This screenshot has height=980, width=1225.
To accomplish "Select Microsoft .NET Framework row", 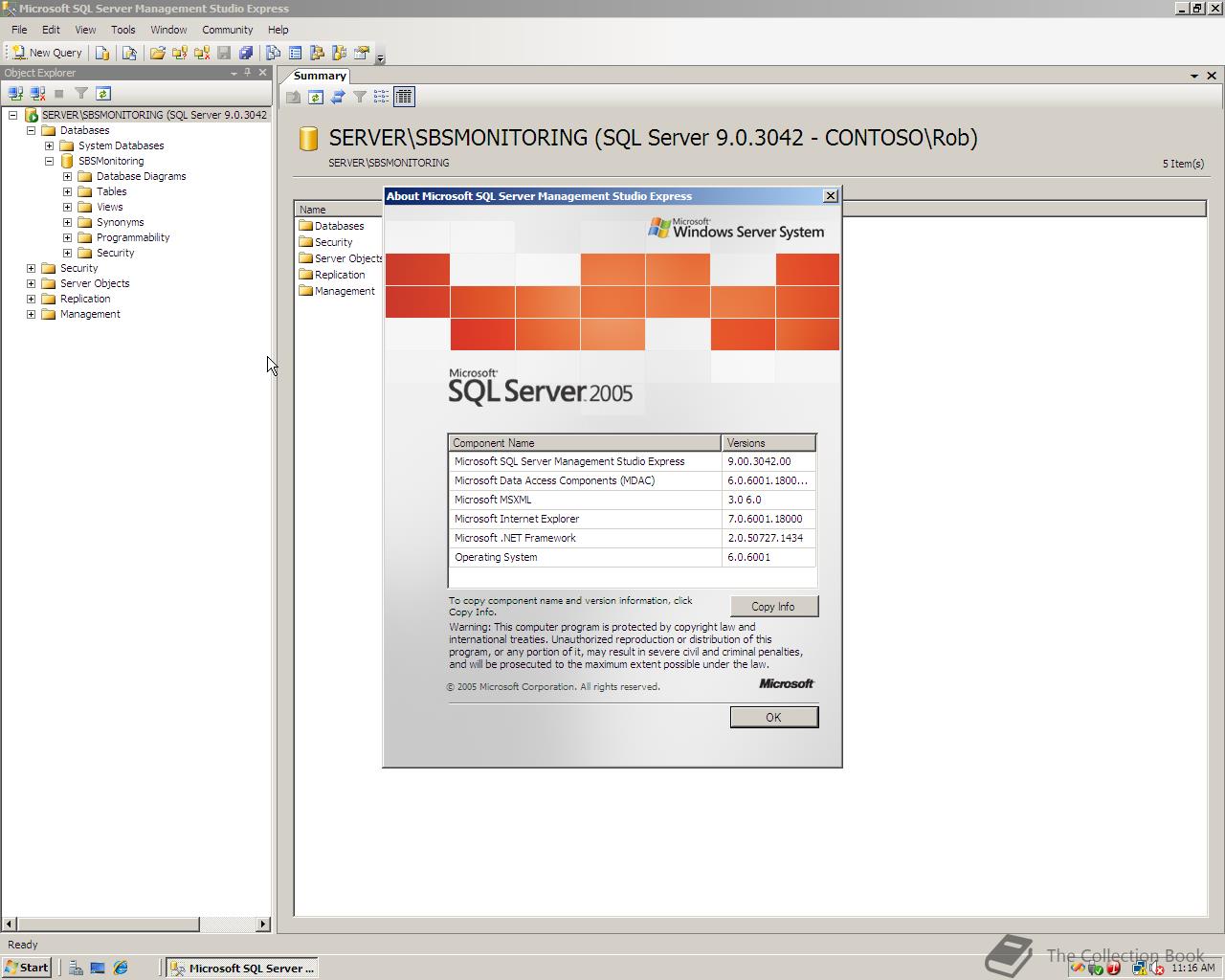I will 633,538.
